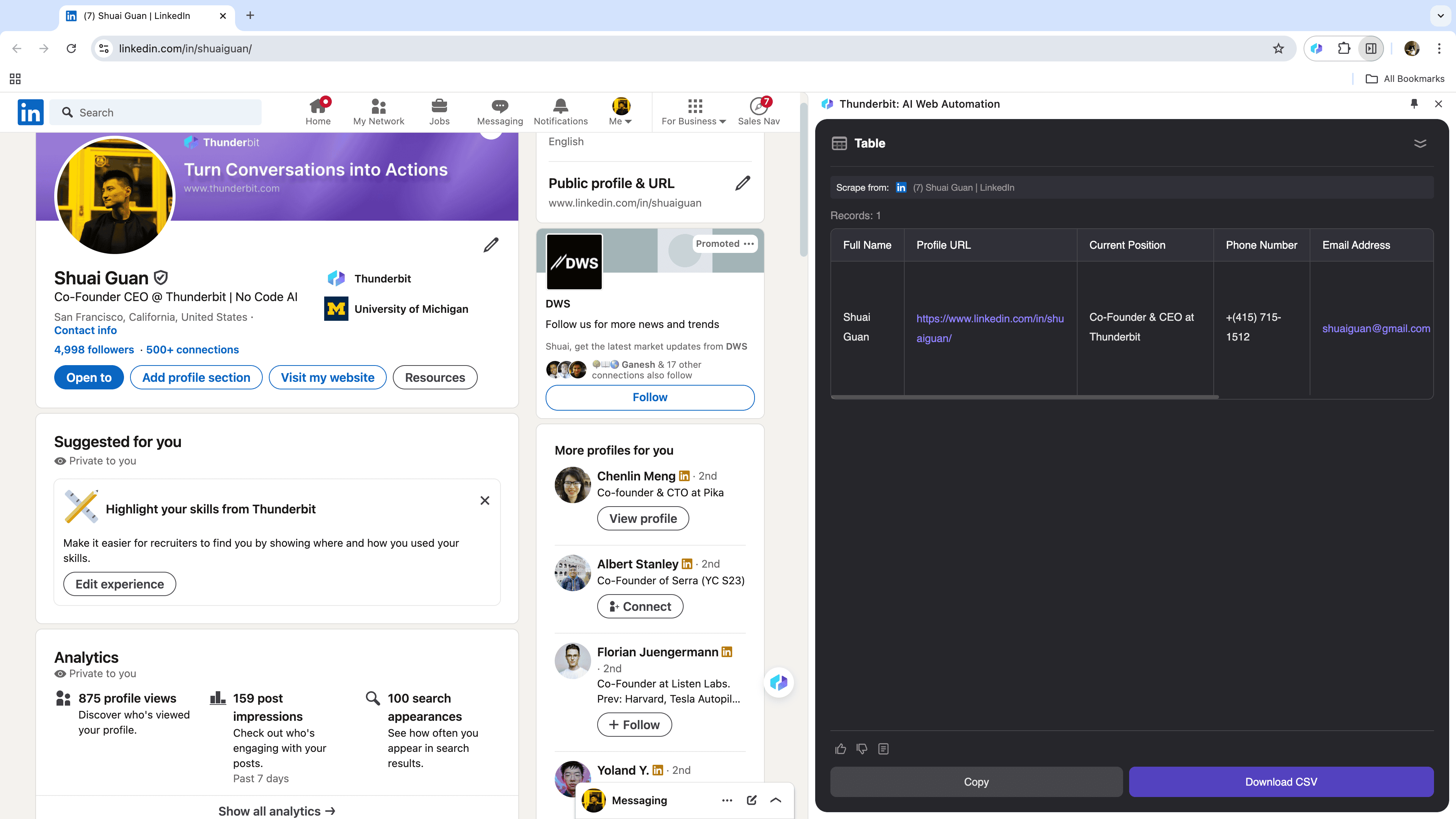1456x819 pixels.
Task: Dismiss Highlight your skills suggestion
Action: 485,501
